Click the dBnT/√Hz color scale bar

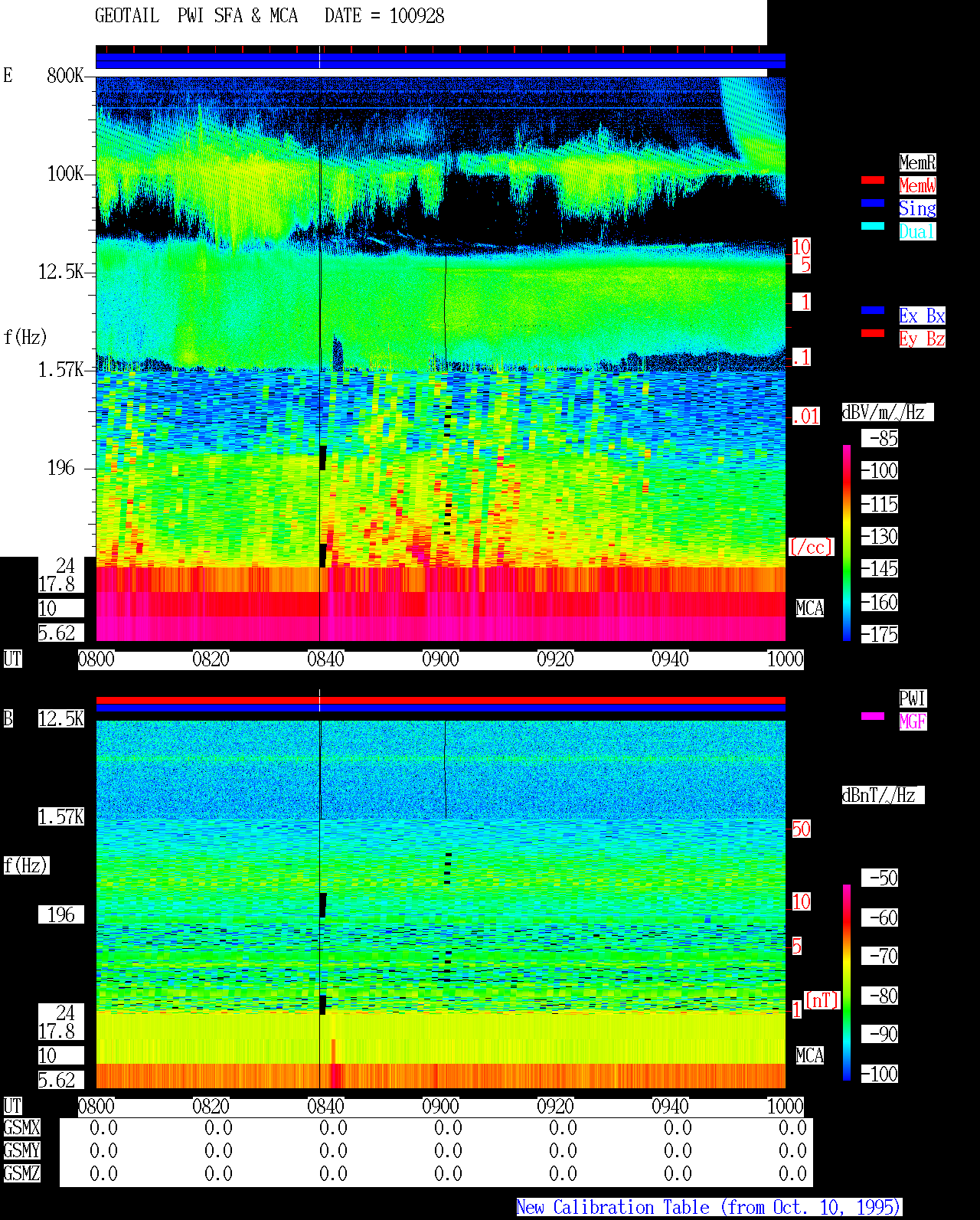(847, 983)
